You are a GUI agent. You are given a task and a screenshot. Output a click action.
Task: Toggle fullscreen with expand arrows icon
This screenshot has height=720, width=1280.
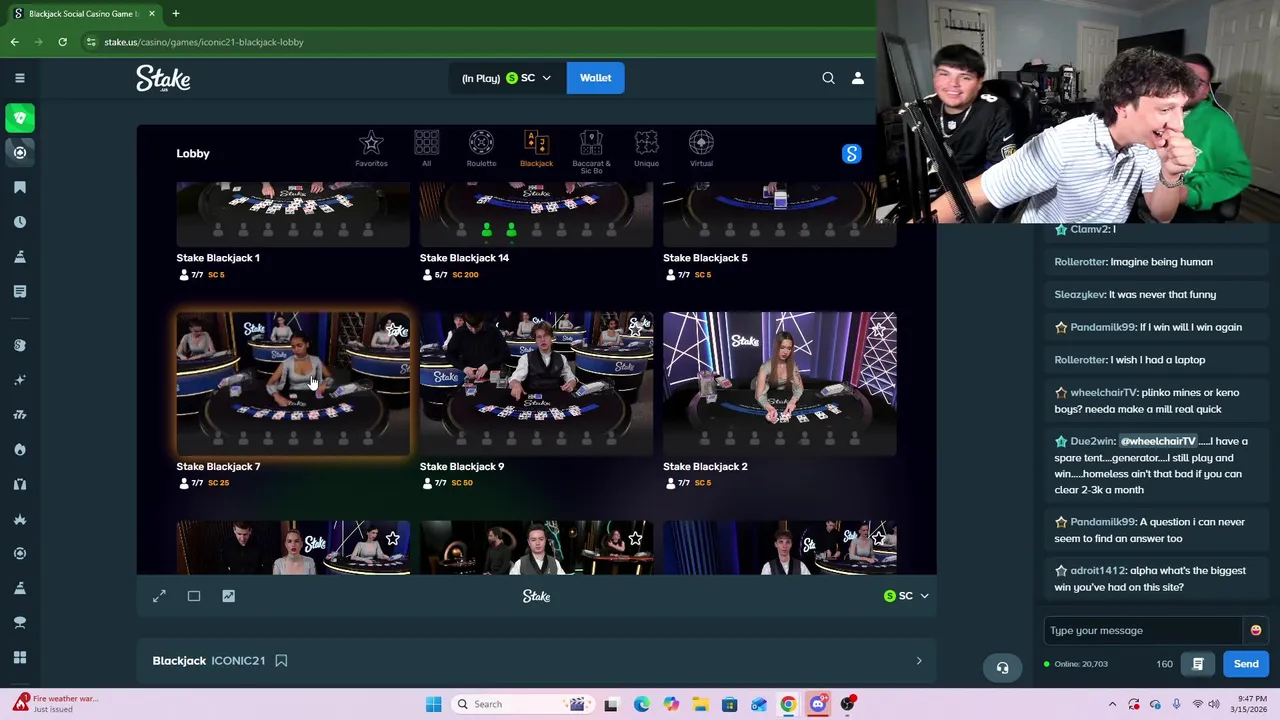(x=159, y=596)
